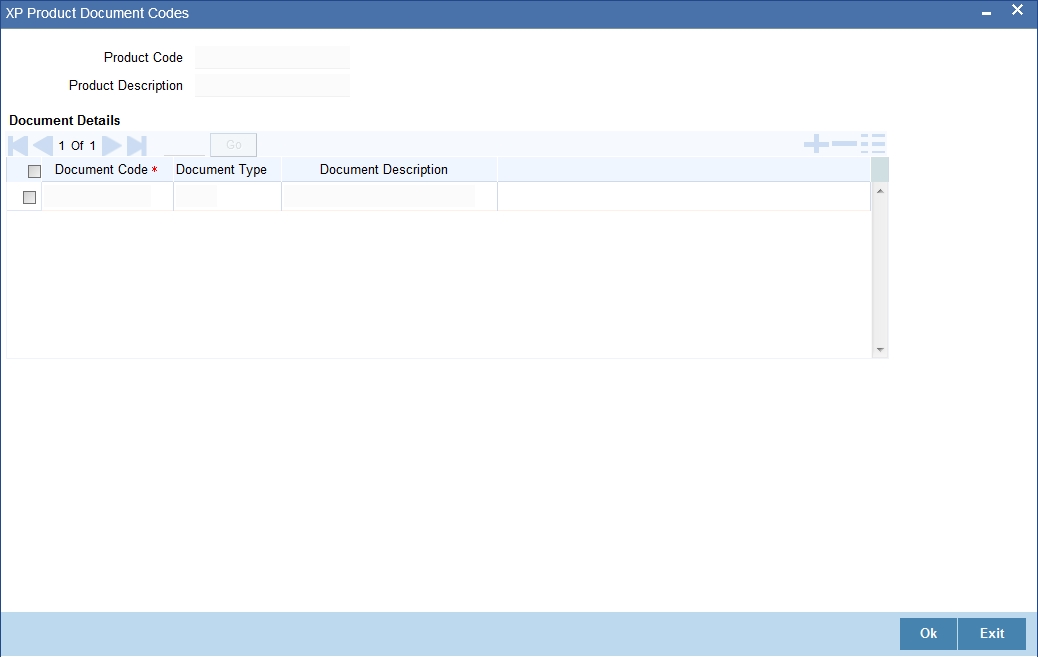The width and height of the screenshot is (1038, 658).
Task: Delete selected document row with minus icon
Action: 844,144
